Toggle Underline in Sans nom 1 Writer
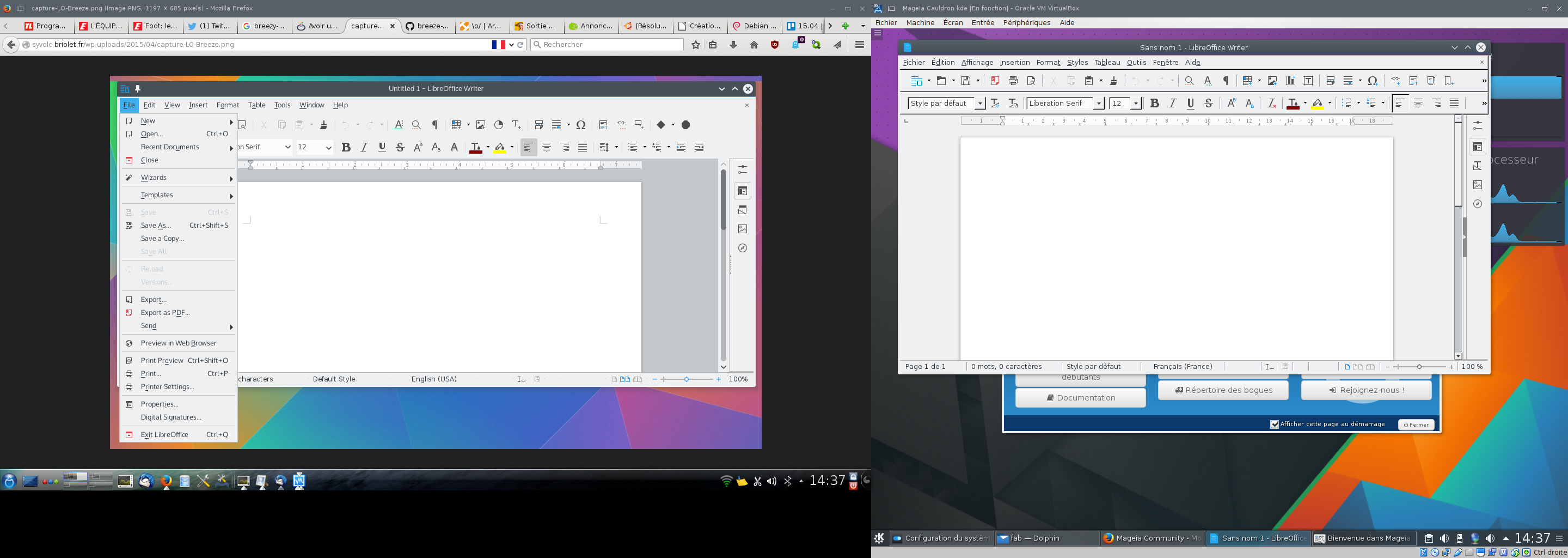Screen dimensions: 1568x558 1191,104
